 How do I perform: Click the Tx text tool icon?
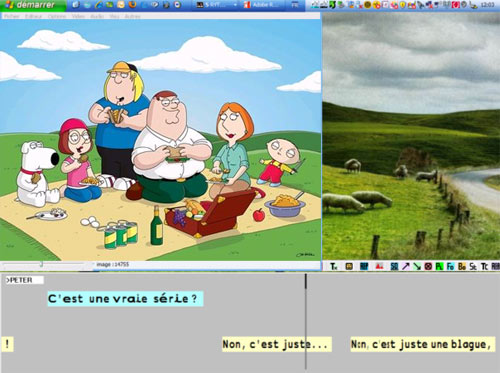point(334,266)
